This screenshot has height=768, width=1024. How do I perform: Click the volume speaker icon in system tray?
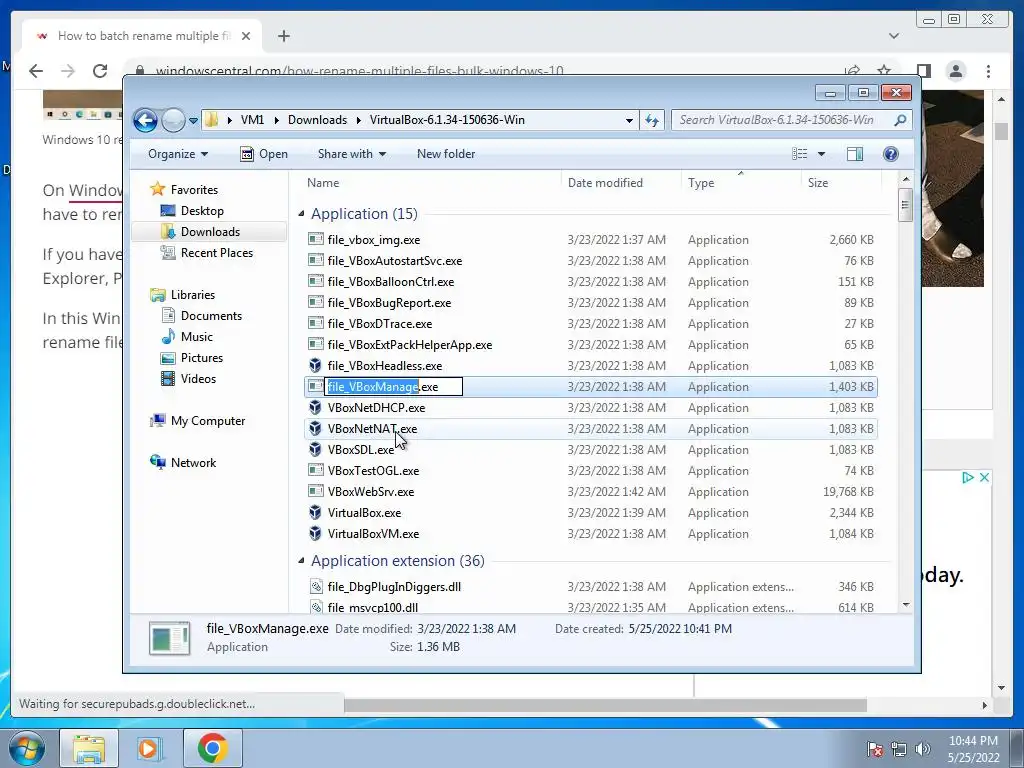pyautogui.click(x=923, y=749)
